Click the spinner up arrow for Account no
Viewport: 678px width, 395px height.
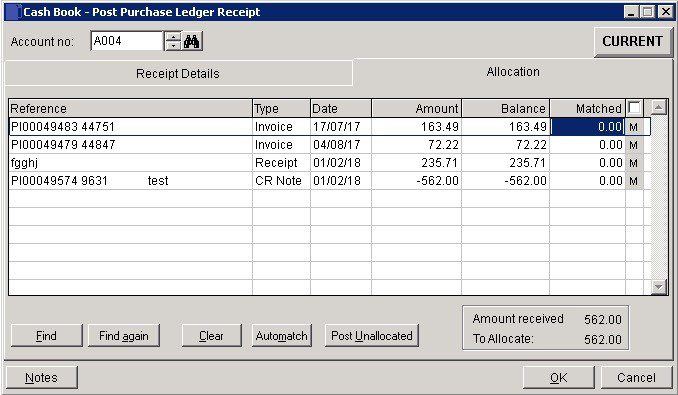coord(173,37)
